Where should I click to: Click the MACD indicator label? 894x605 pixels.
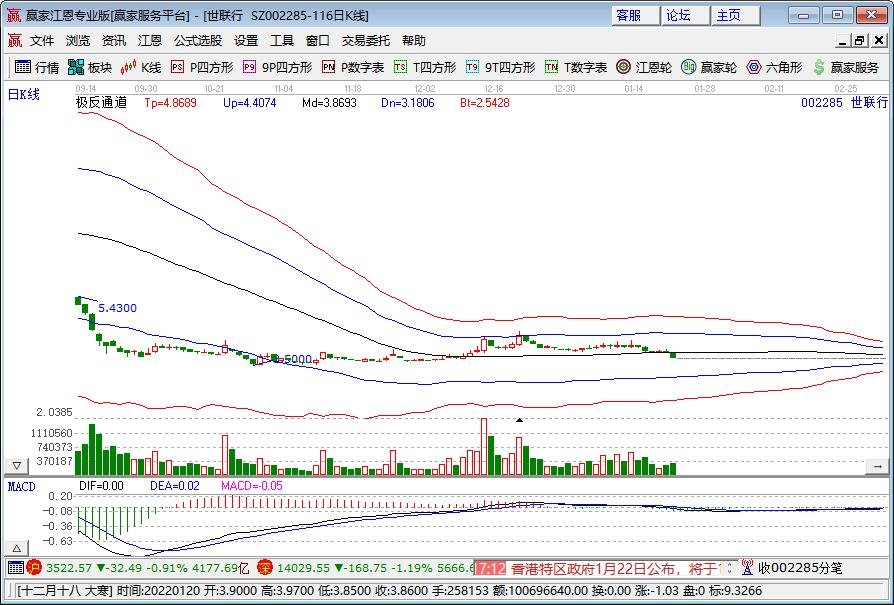(21, 486)
